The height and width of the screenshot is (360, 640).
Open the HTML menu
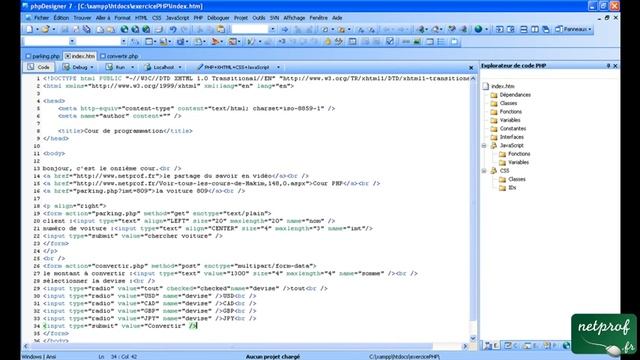(x=141, y=18)
